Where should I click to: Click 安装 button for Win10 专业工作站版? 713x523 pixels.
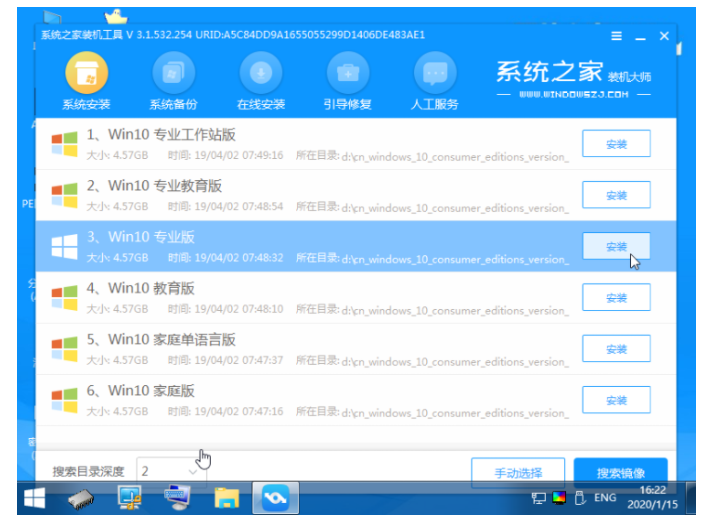click(x=615, y=144)
